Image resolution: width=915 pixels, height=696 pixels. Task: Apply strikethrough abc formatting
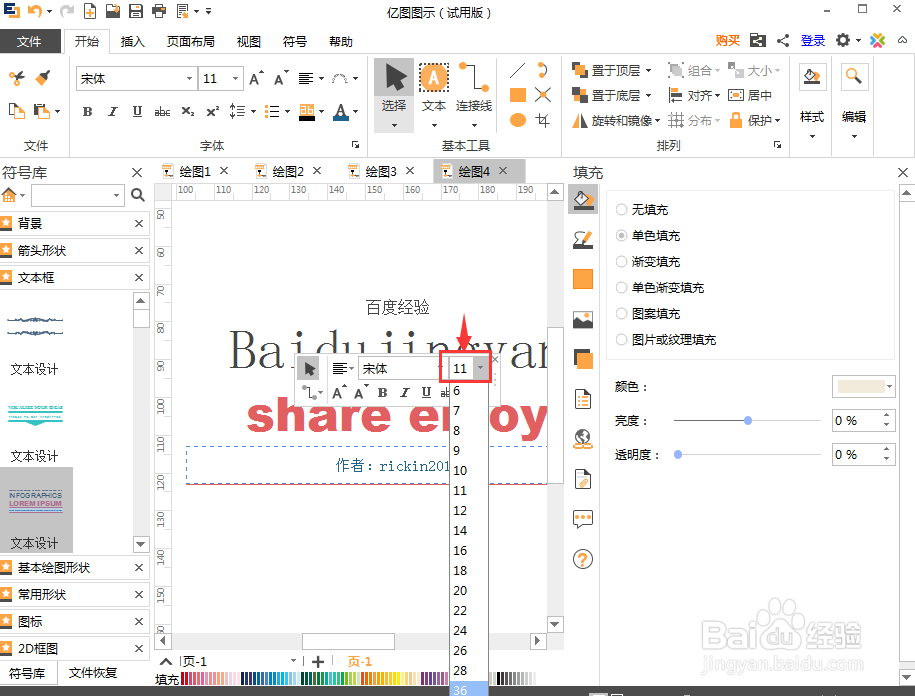coord(162,111)
